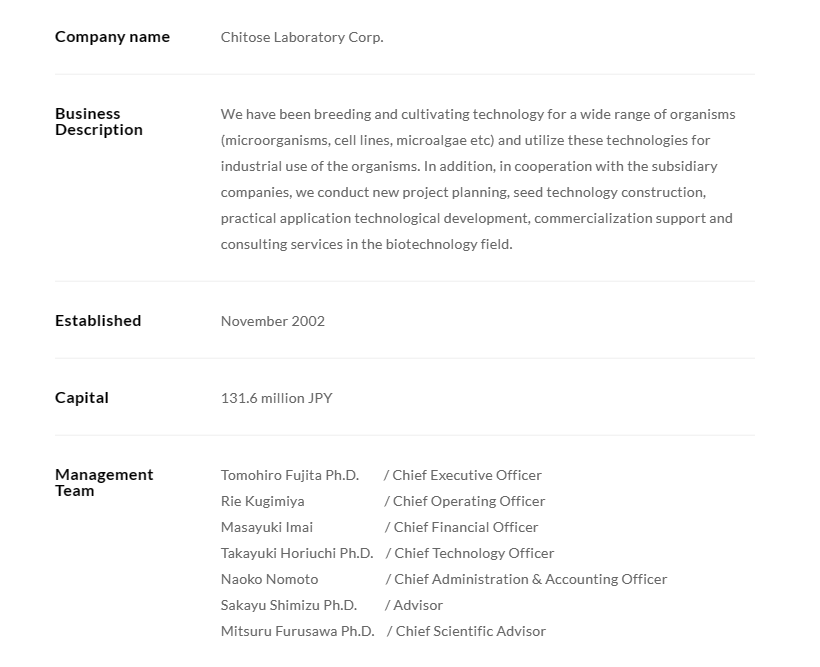Image resolution: width=820 pixels, height=667 pixels.
Task: Click the November 2002 date text
Action: click(x=273, y=321)
